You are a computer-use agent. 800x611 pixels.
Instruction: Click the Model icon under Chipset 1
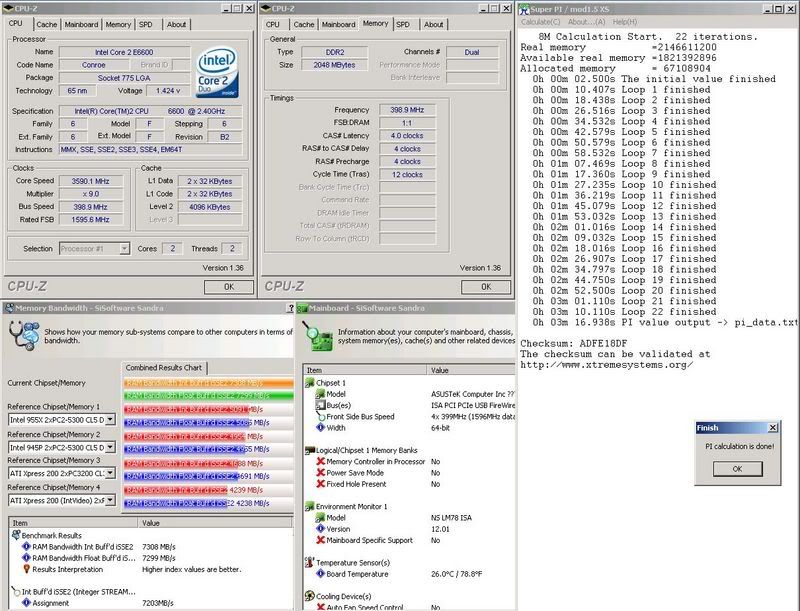tap(320, 394)
